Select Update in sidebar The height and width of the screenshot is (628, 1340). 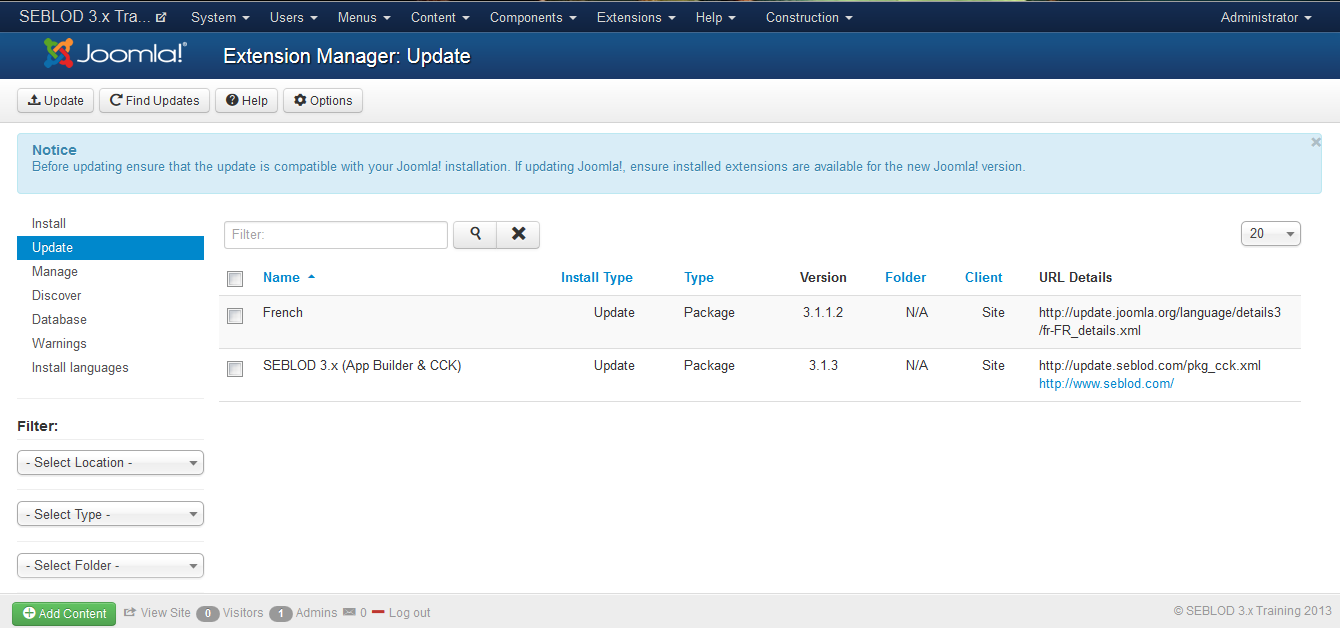110,247
